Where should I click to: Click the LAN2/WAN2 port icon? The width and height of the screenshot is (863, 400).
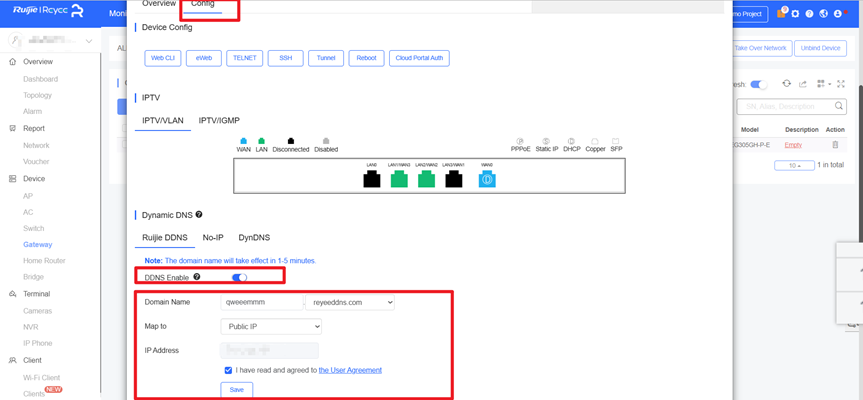click(x=427, y=179)
